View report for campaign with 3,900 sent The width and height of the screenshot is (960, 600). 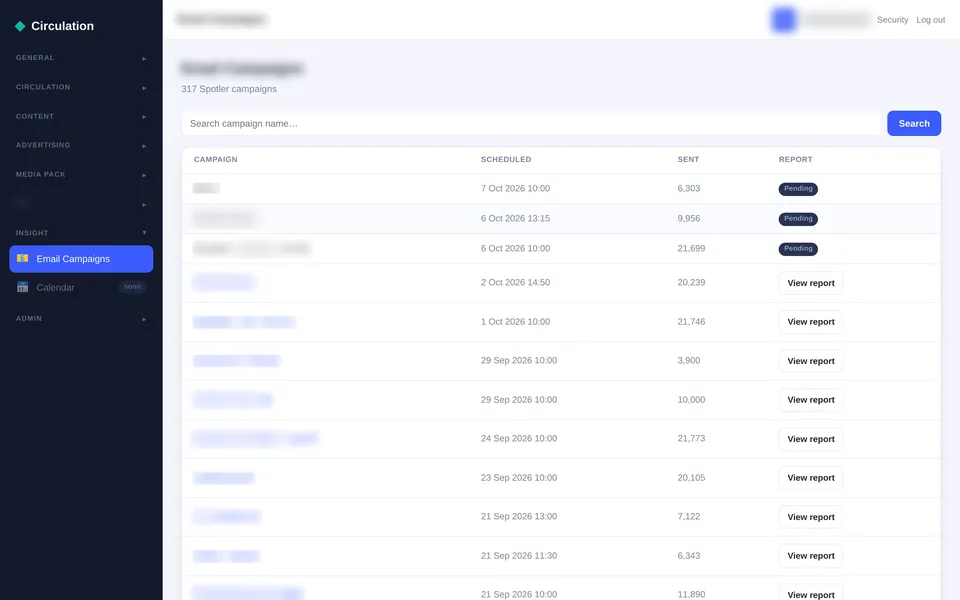[811, 361]
